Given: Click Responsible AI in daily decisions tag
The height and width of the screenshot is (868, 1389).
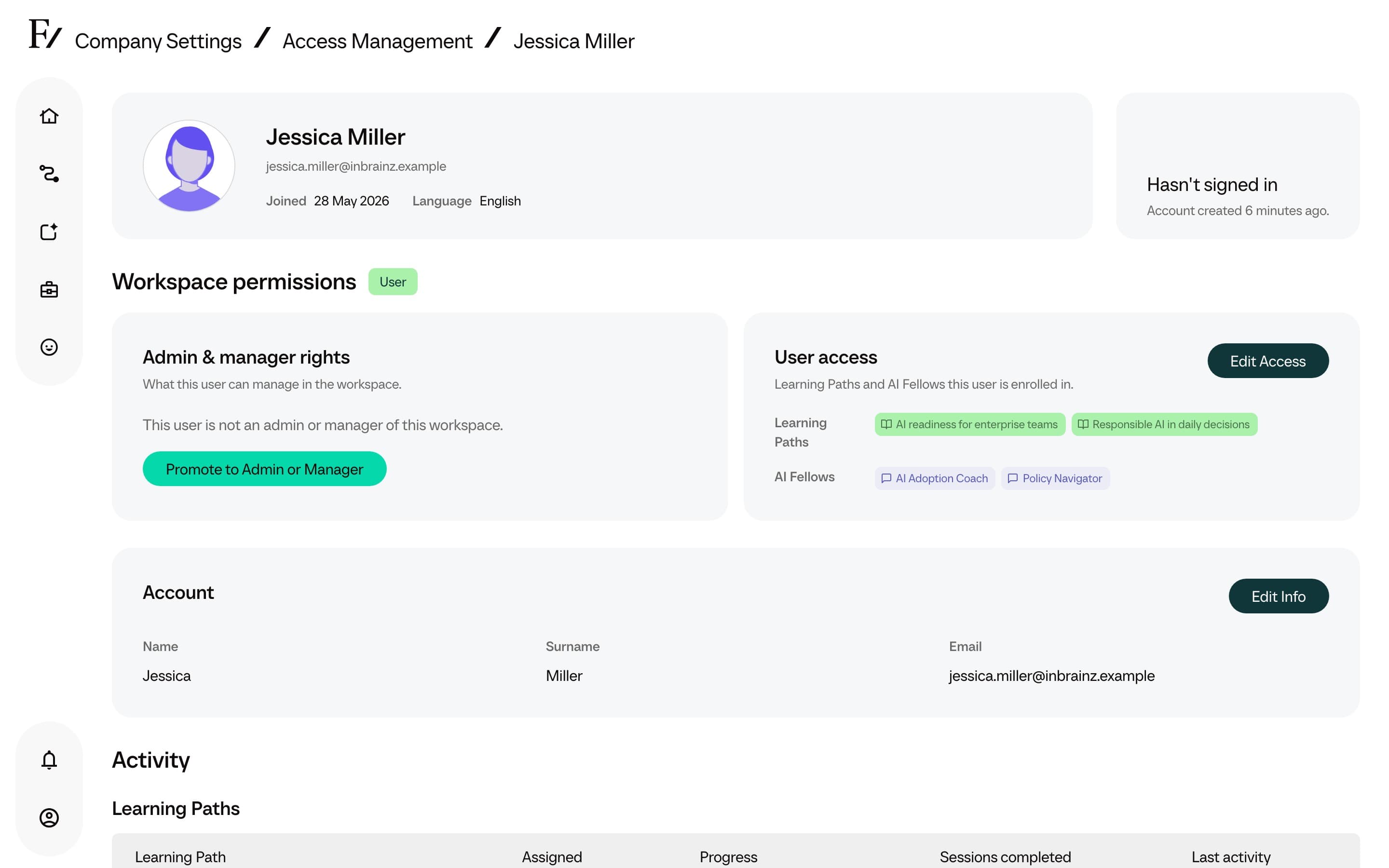Looking at the screenshot, I should (x=1164, y=424).
